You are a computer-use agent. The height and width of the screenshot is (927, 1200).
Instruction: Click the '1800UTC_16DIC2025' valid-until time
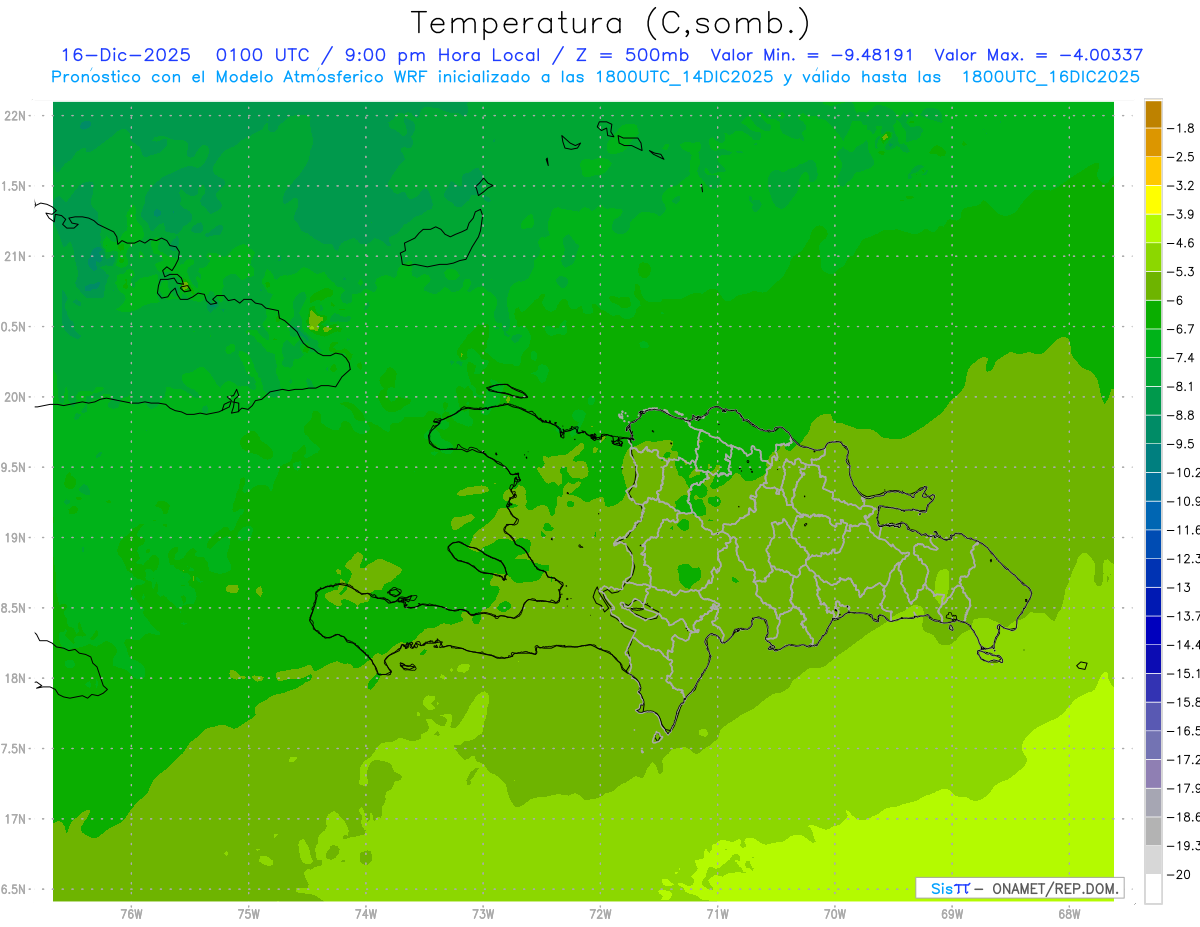(1050, 76)
